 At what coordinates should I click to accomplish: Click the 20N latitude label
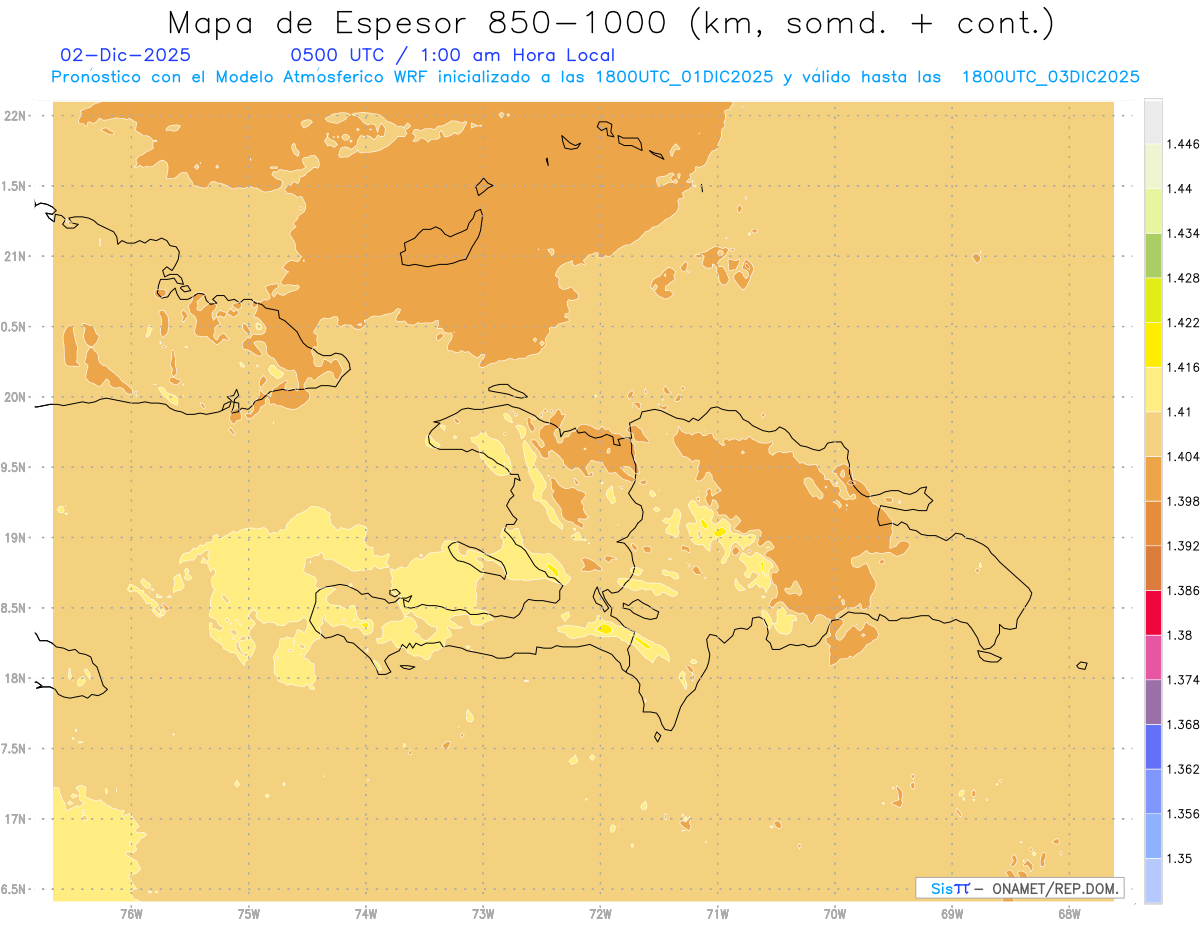tap(14, 397)
